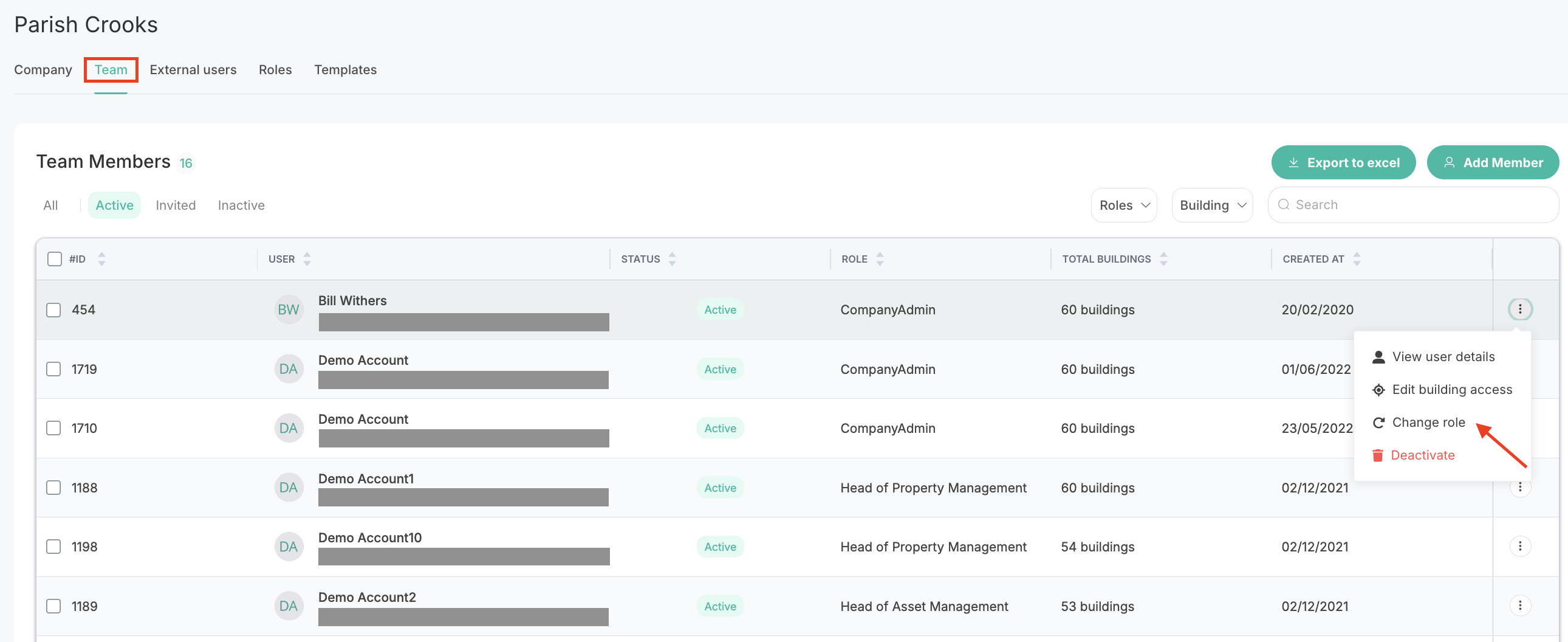Click Active status badge in row 454
Image resolution: width=1568 pixels, height=642 pixels.
click(x=720, y=309)
